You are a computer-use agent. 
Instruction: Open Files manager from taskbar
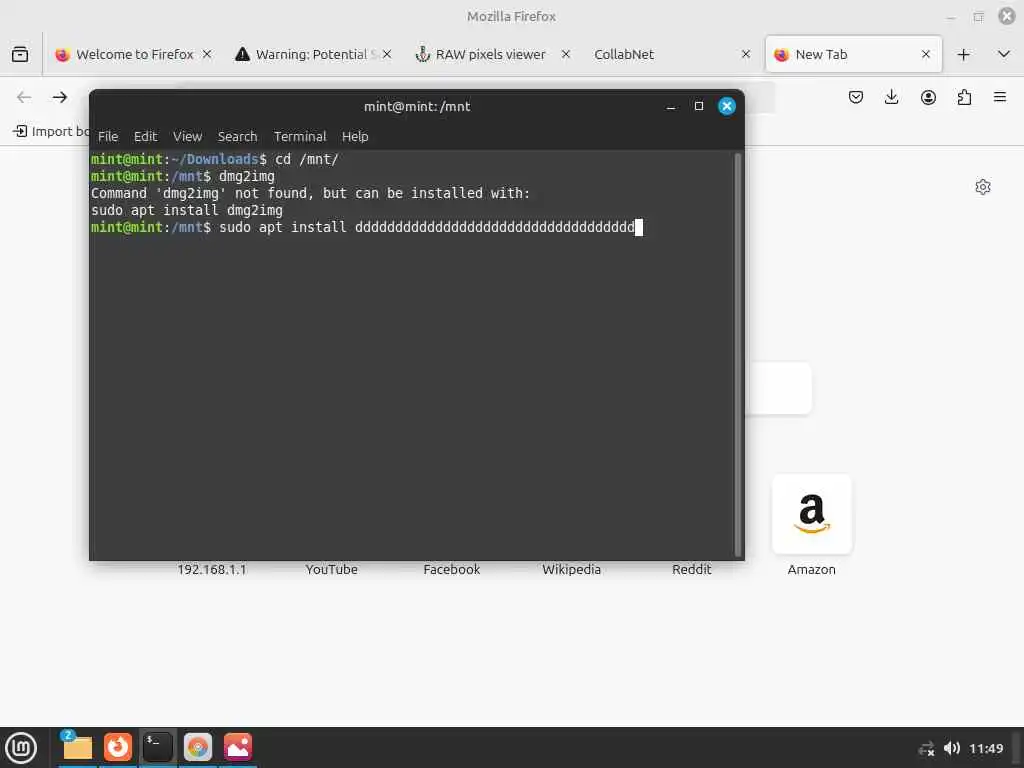pyautogui.click(x=77, y=747)
